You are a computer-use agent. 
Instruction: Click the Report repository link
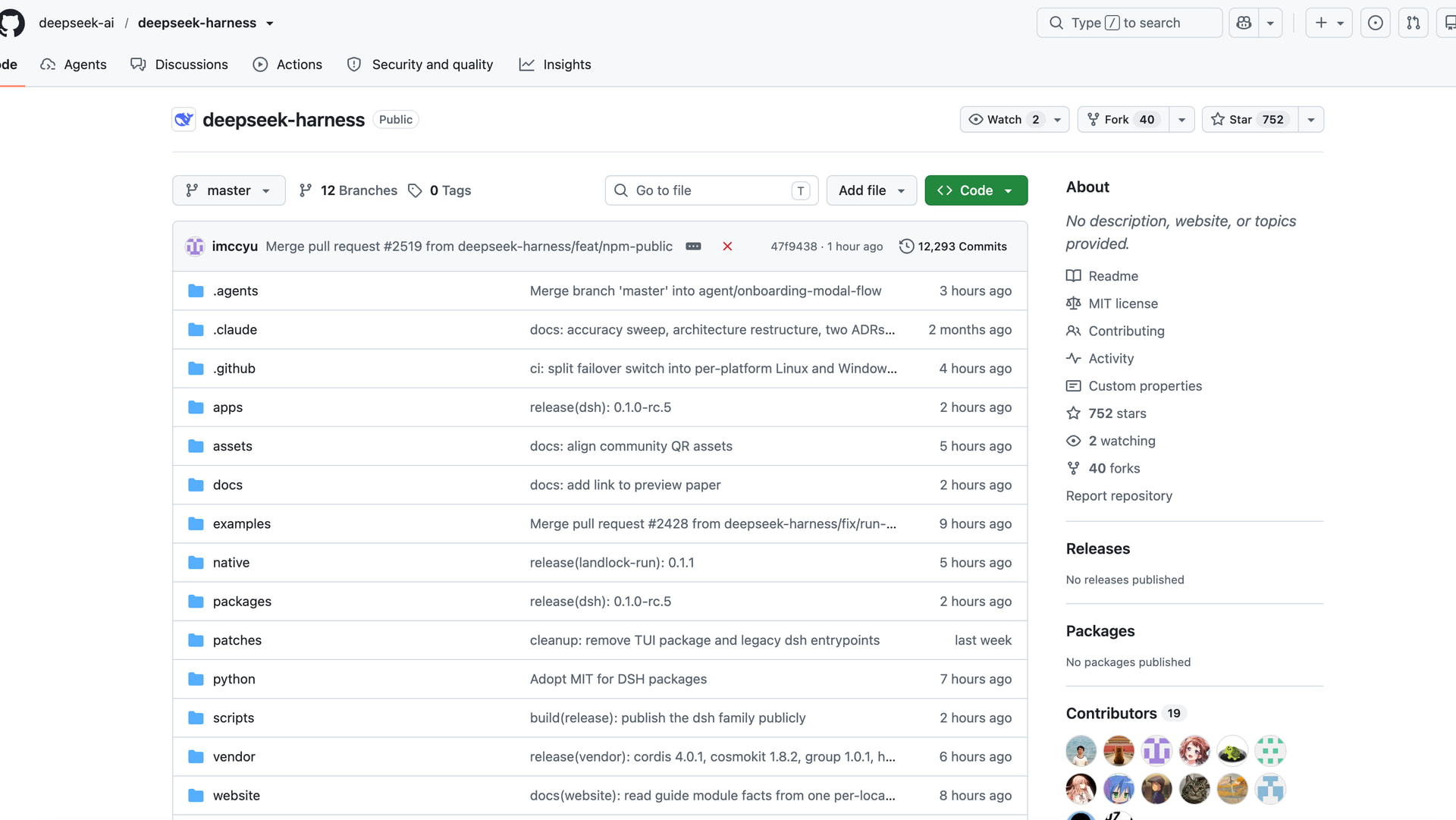1119,495
